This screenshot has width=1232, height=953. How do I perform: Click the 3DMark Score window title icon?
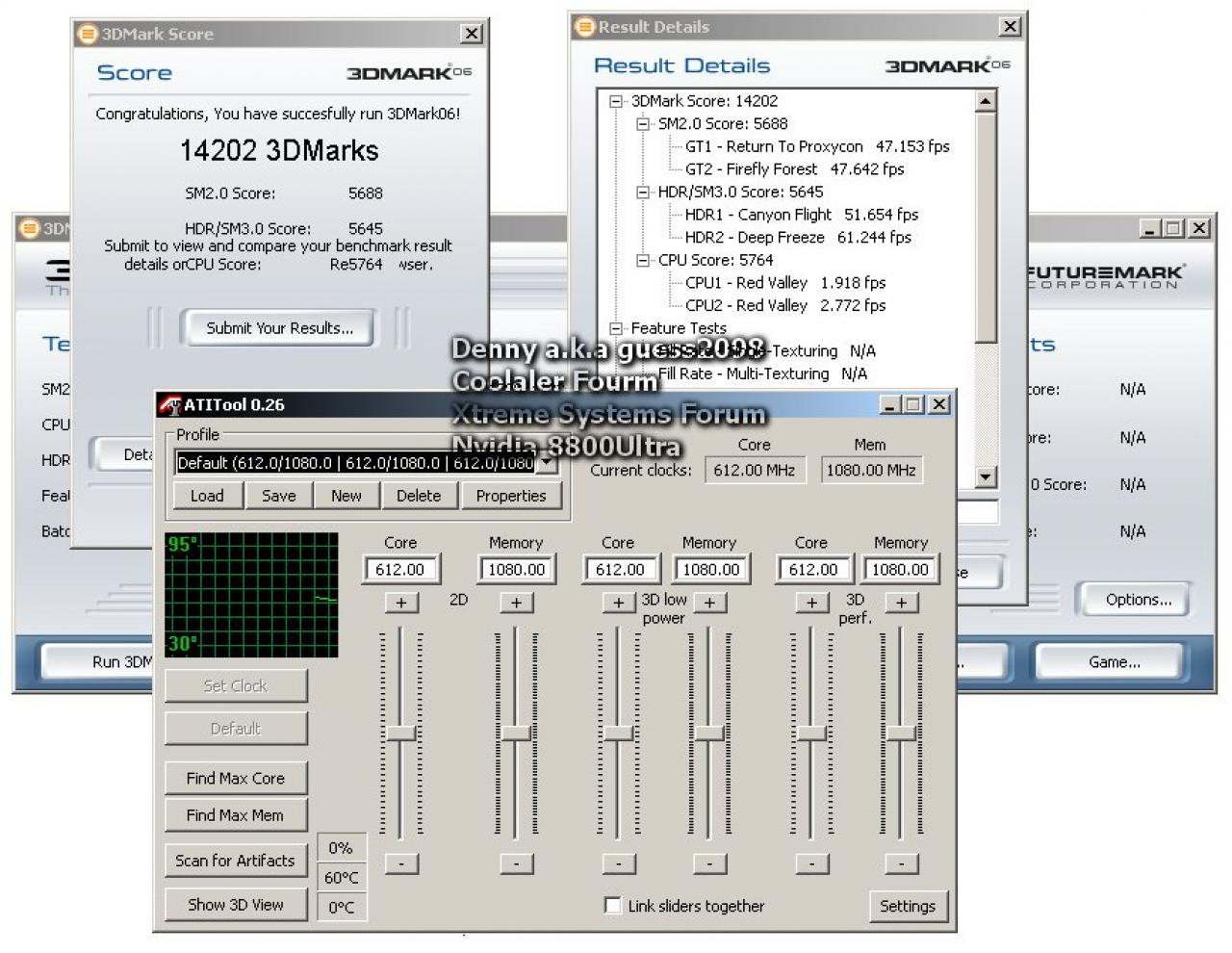tap(88, 34)
